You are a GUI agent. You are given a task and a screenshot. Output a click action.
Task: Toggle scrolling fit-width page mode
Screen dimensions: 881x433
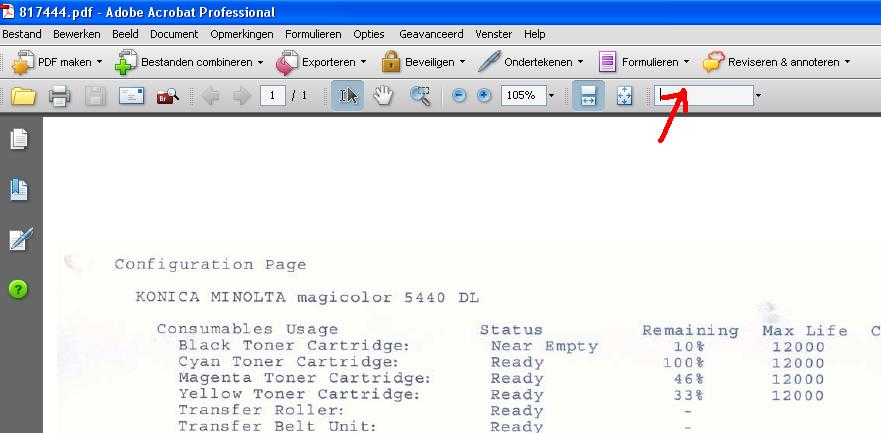tap(588, 95)
